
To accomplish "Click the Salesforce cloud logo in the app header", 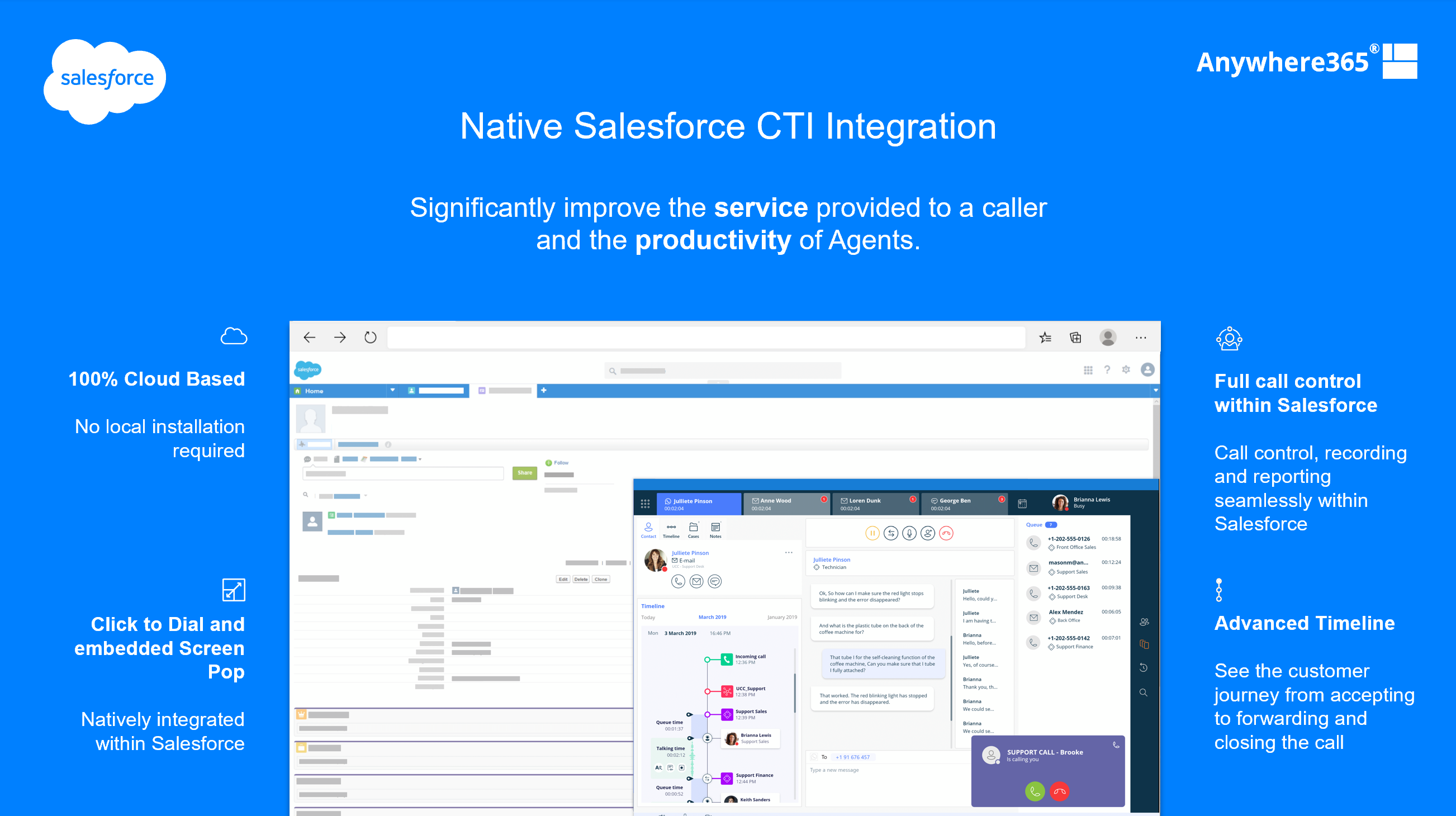I will [x=308, y=369].
